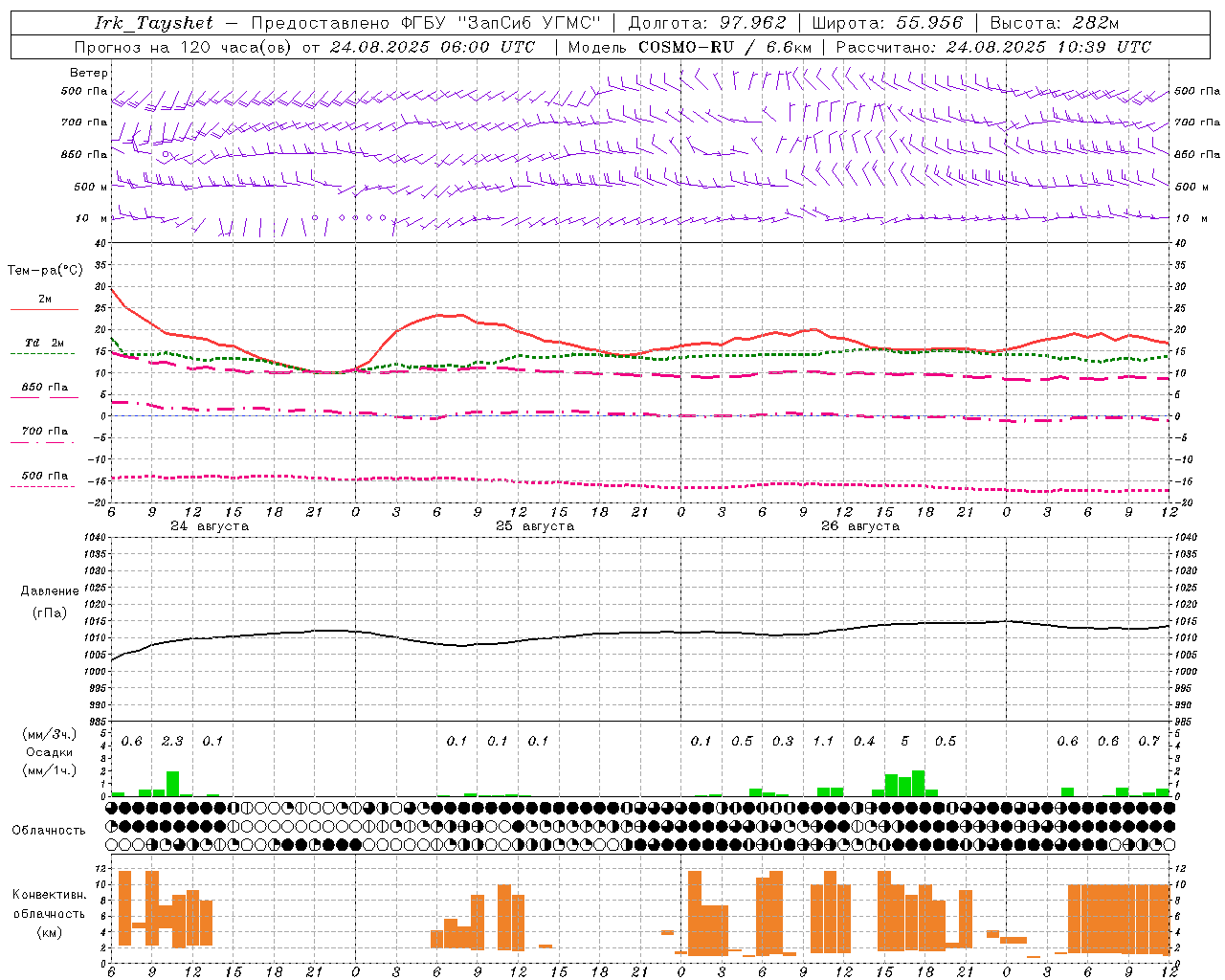Click the 'Осадки' precipitation panel label
This screenshot has width=1225, height=980.
[x=50, y=752]
